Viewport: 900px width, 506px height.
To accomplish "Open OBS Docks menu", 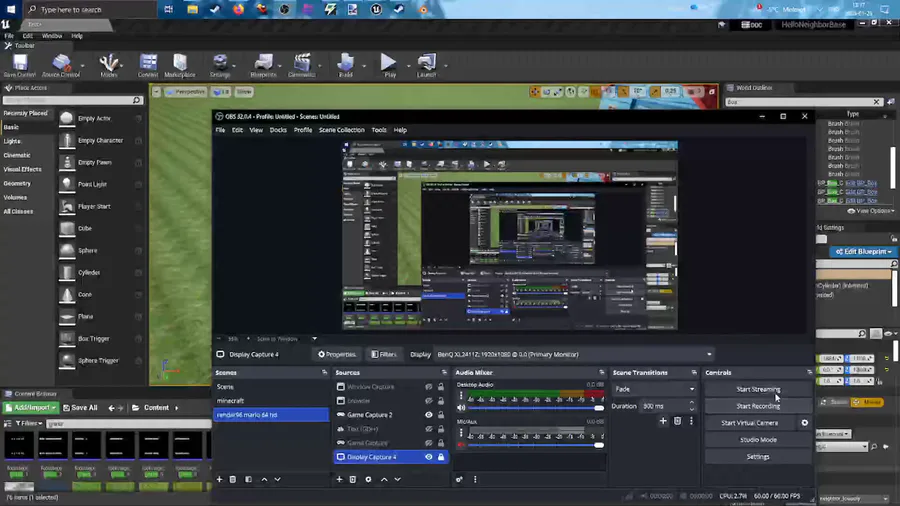I will click(x=278, y=130).
